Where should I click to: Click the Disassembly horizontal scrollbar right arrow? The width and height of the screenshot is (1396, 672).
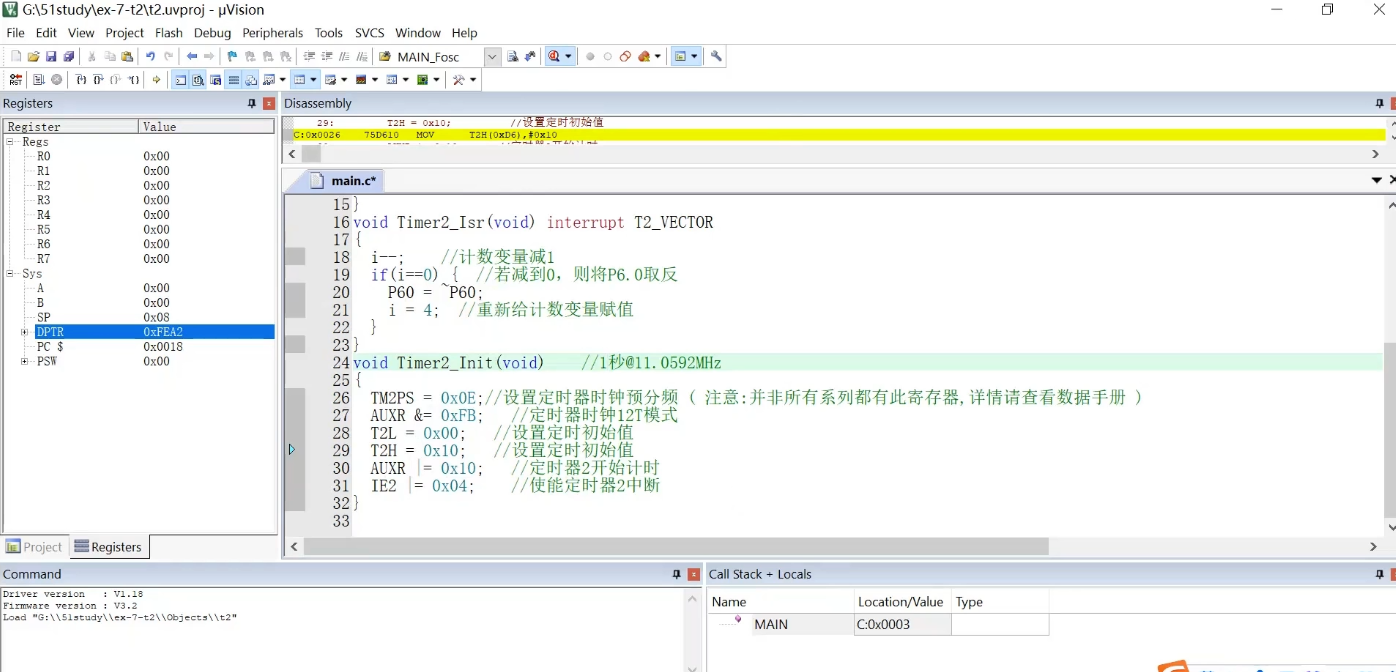1374,154
